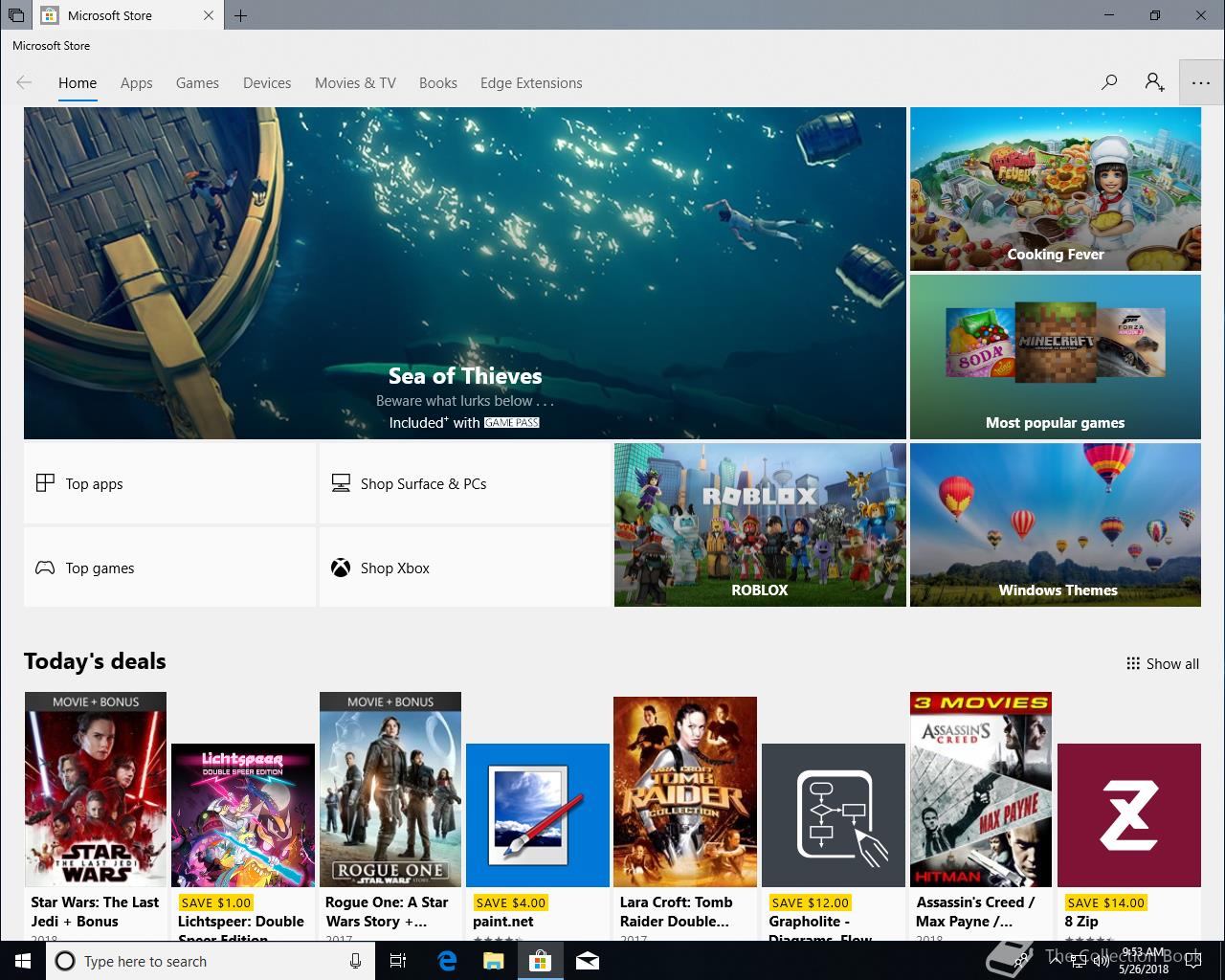The height and width of the screenshot is (980, 1225).
Task: Open File Explorer from the taskbar
Action: (493, 961)
